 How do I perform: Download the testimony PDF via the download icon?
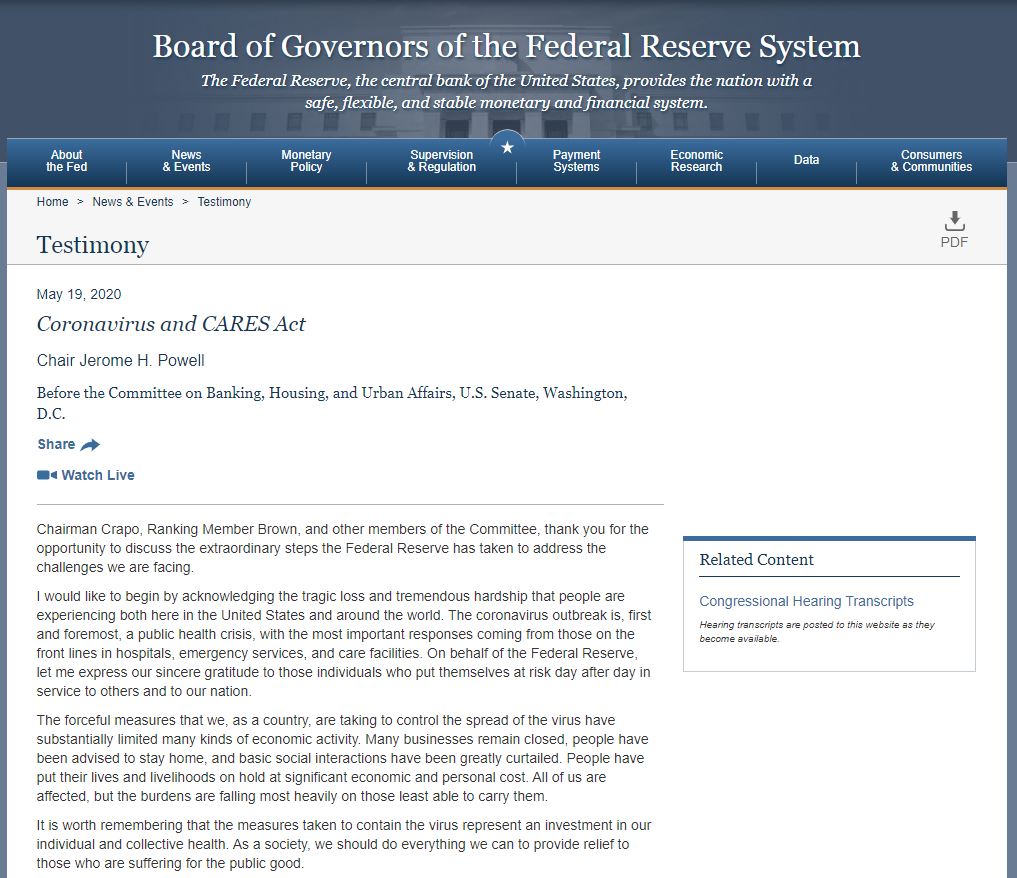954,220
